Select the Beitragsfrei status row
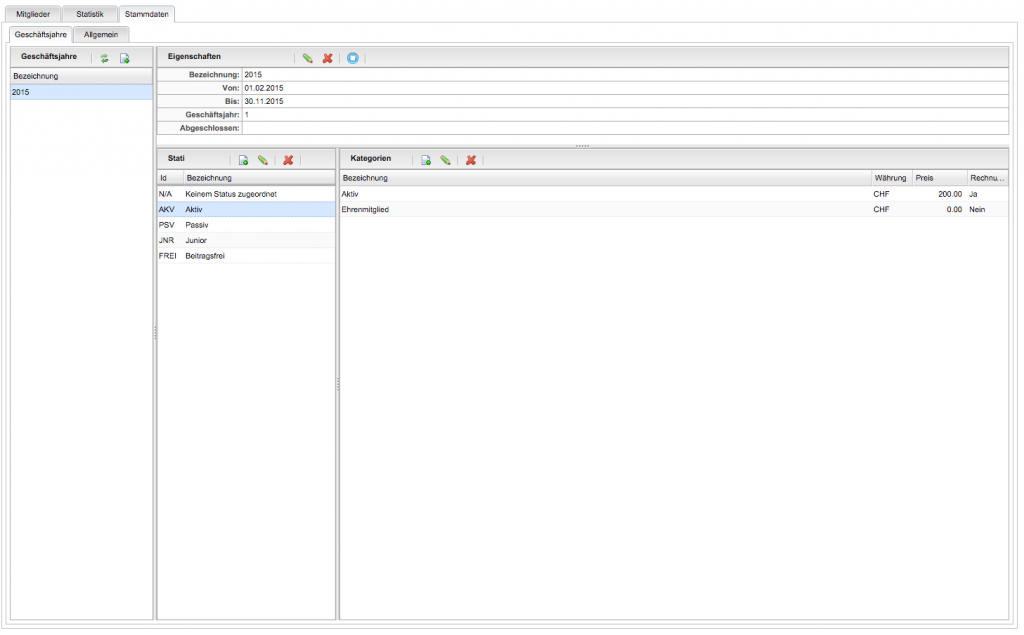Screen dimensions: 1024x635 coord(246,256)
